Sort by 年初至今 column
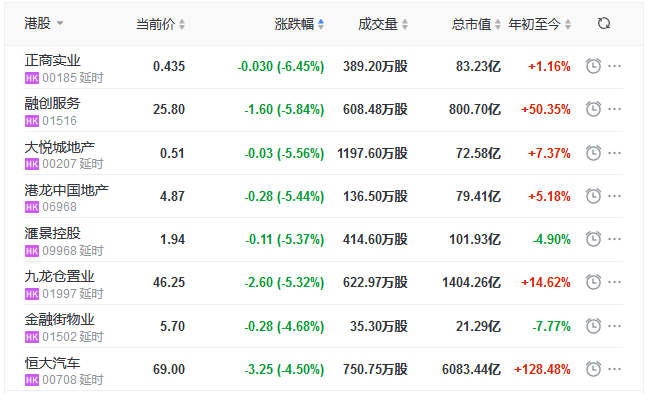 point(539,24)
